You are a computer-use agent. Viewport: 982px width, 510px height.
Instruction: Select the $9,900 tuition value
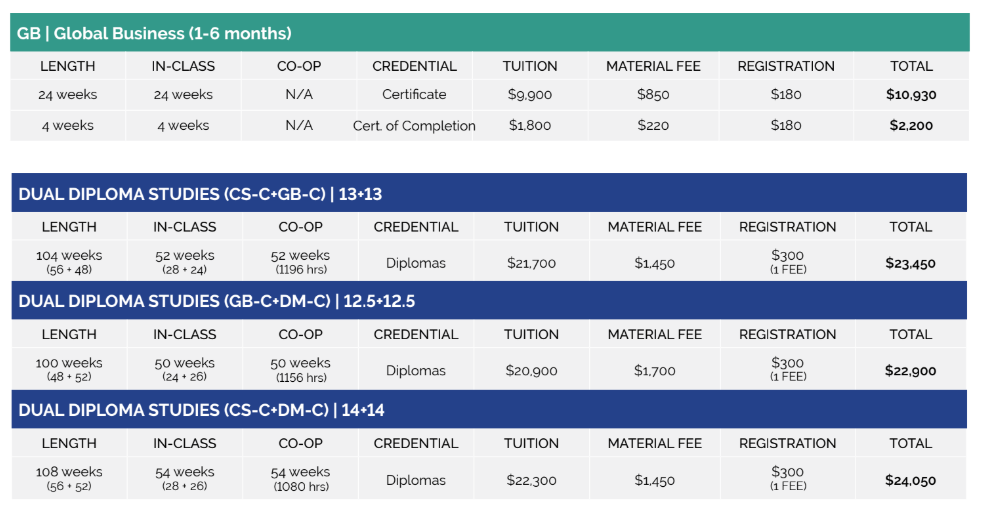pyautogui.click(x=530, y=95)
